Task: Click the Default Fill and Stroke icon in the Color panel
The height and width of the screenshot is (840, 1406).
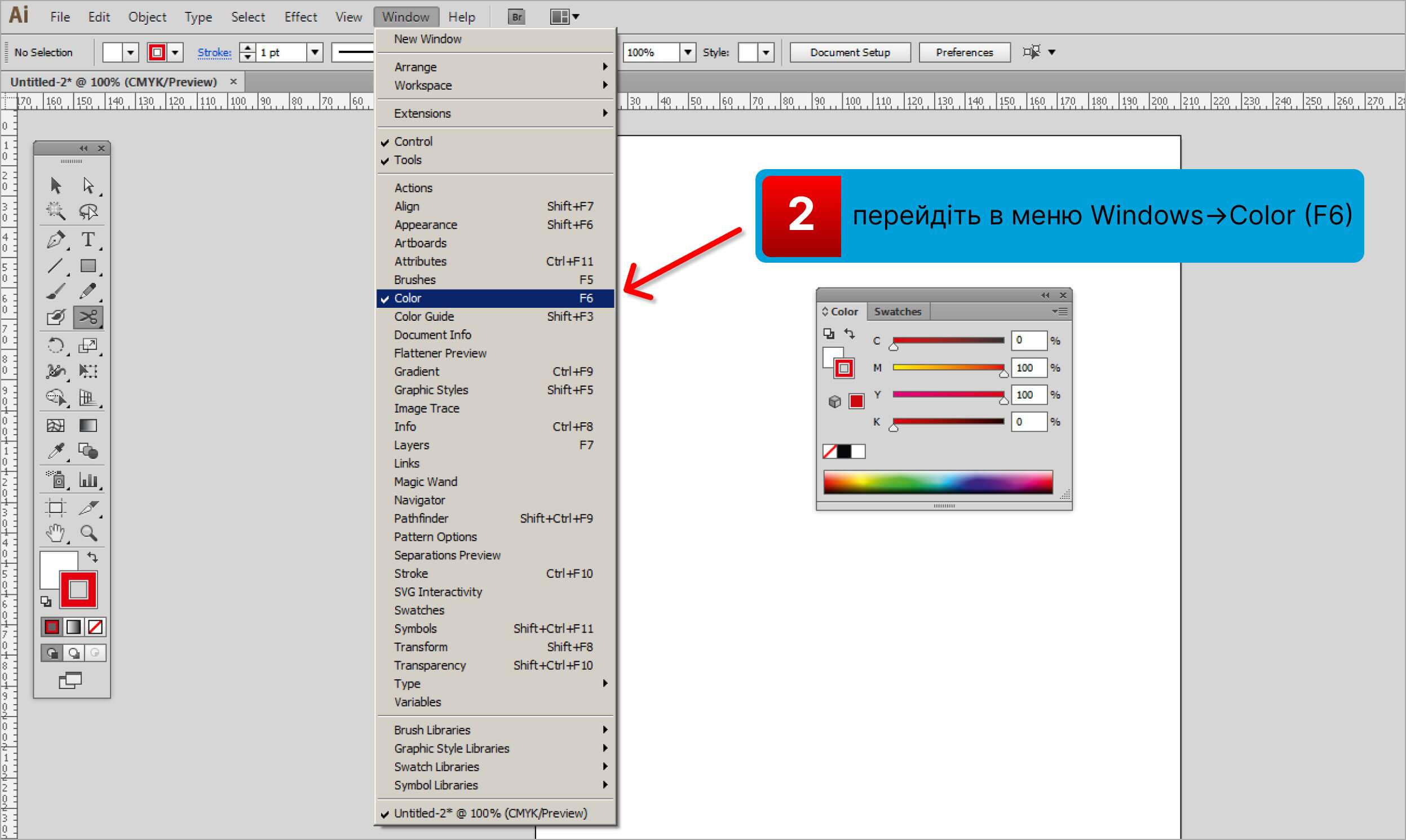Action: (x=828, y=333)
